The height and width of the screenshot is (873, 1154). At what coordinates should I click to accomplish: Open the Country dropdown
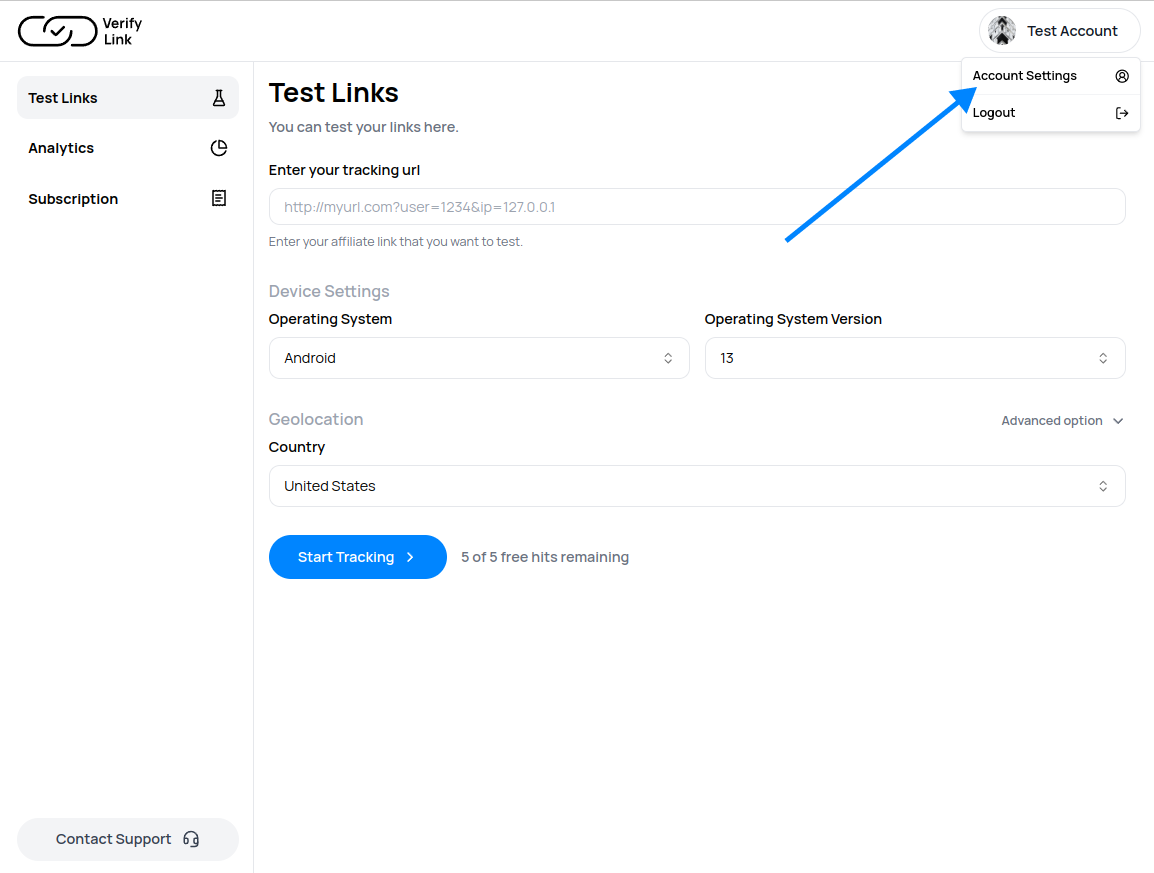pos(696,486)
